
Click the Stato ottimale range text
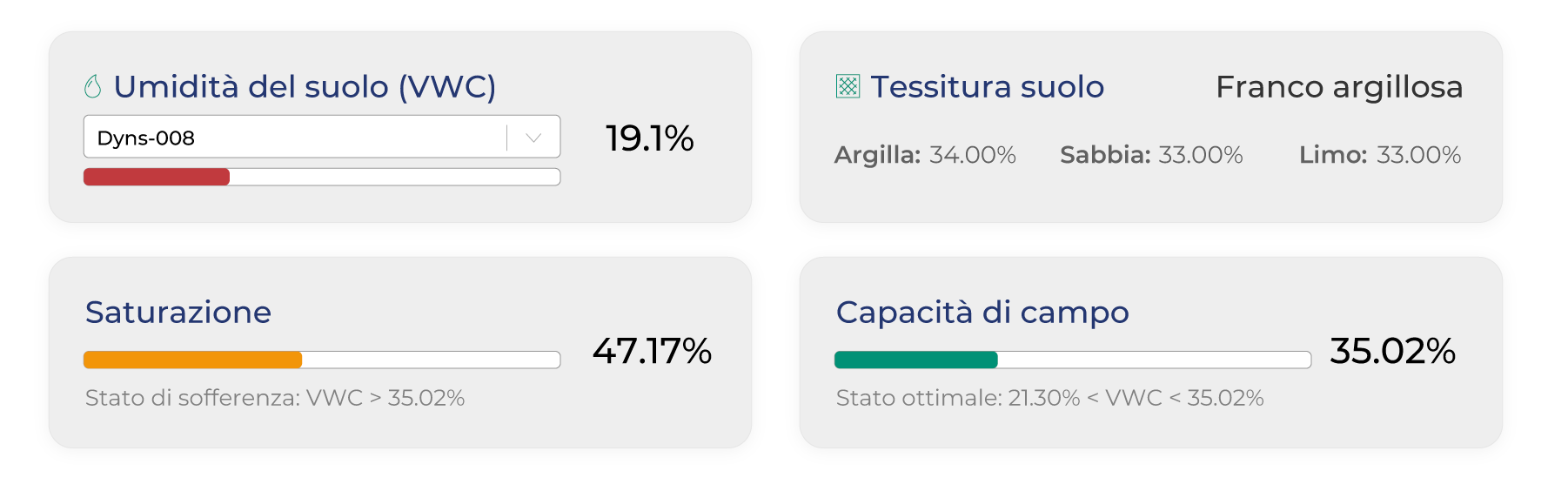pyautogui.click(x=1049, y=398)
